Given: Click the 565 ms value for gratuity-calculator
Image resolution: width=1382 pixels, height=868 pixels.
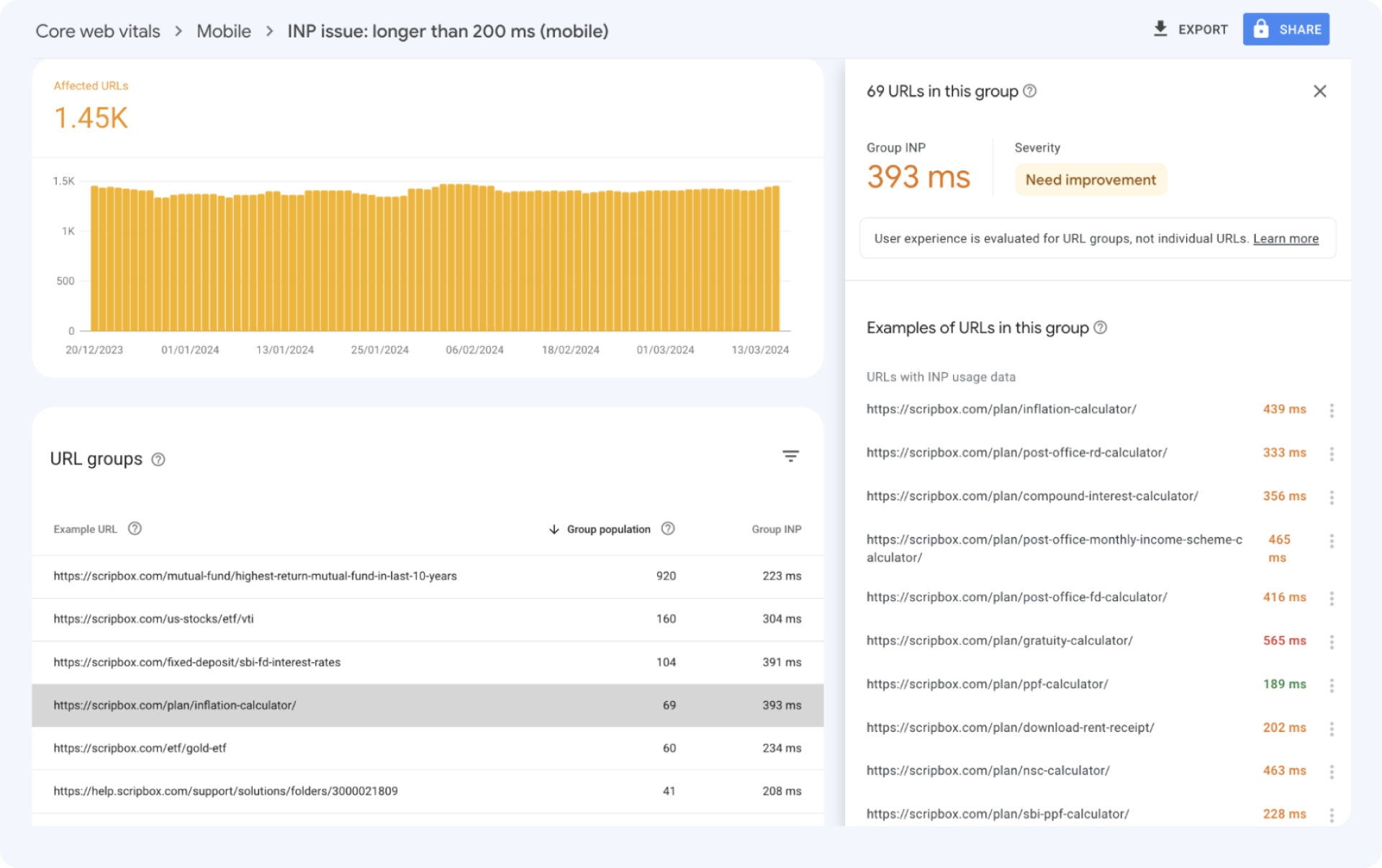Looking at the screenshot, I should point(1284,641).
